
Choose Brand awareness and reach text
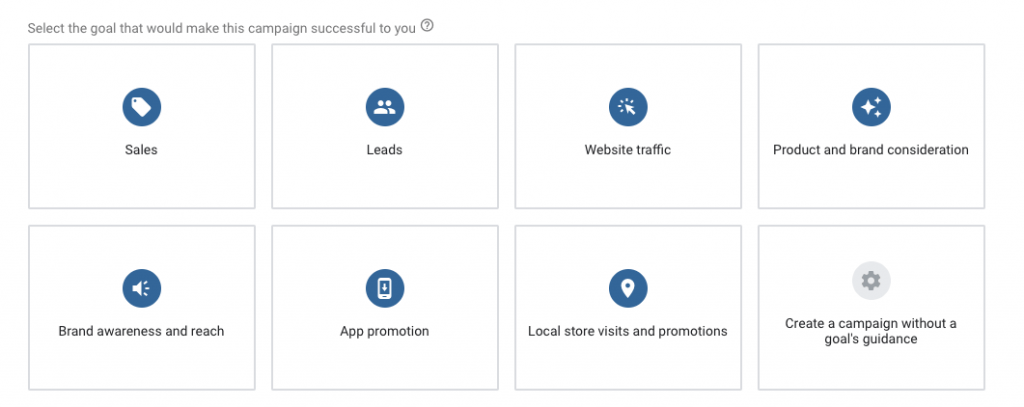[x=141, y=331]
